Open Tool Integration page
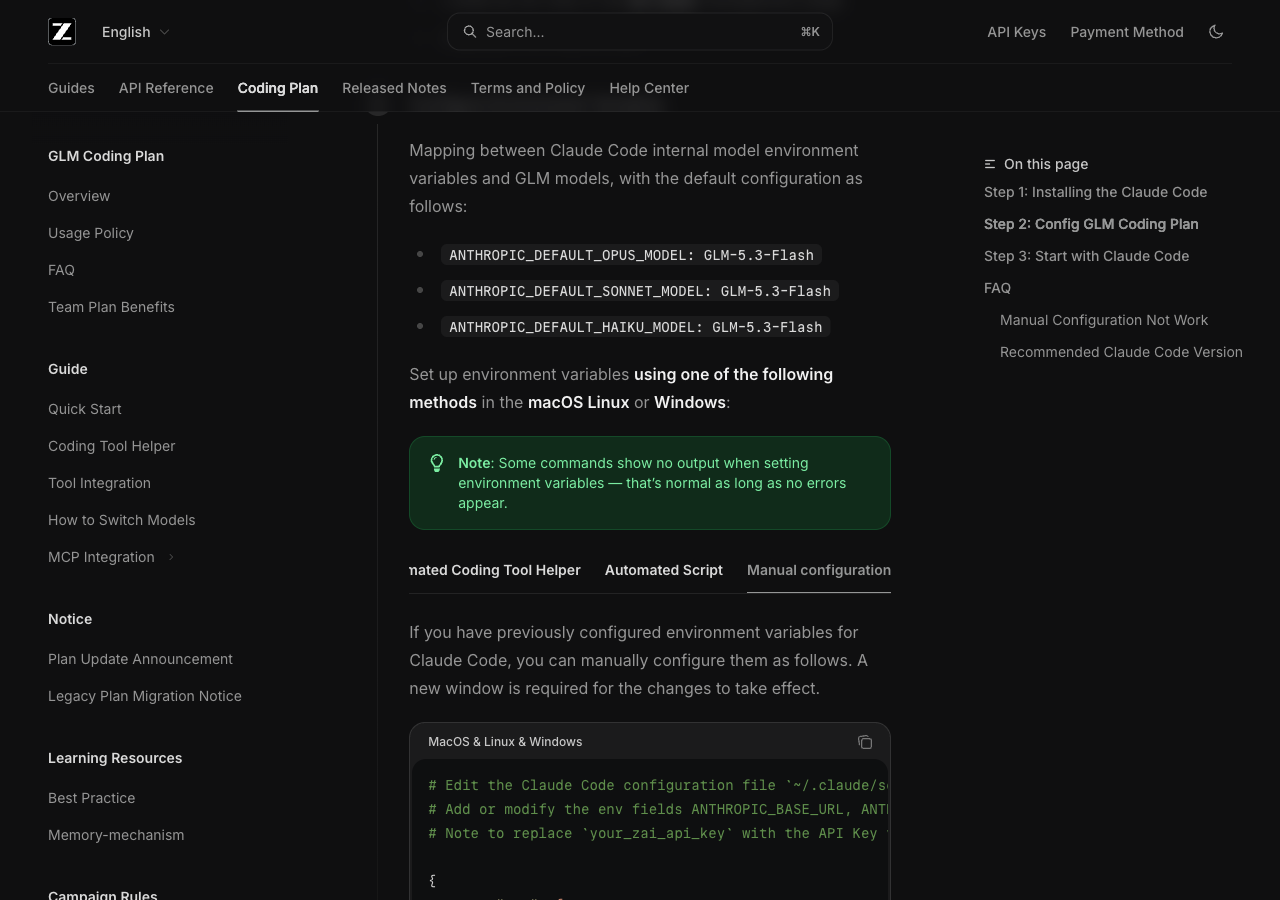 99,483
